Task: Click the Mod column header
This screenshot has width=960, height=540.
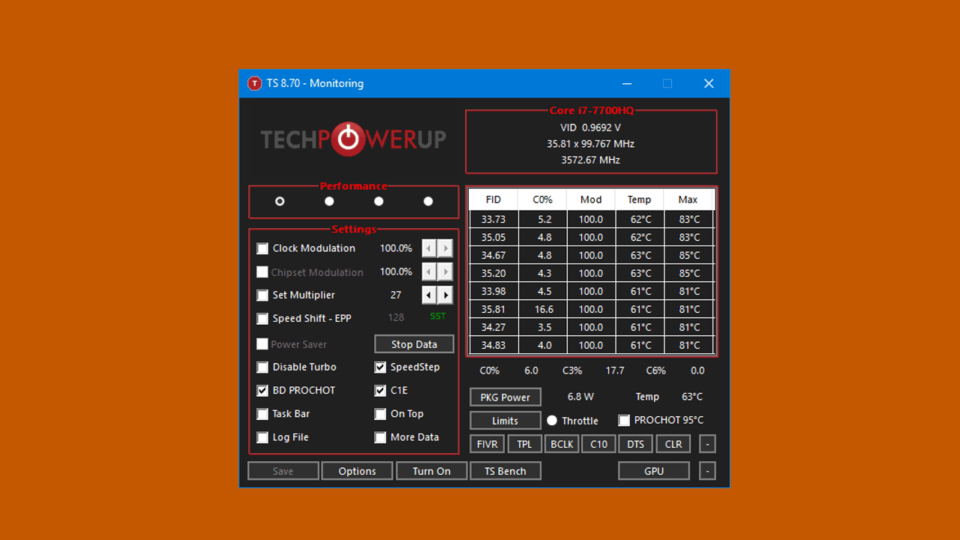Action: (591, 200)
